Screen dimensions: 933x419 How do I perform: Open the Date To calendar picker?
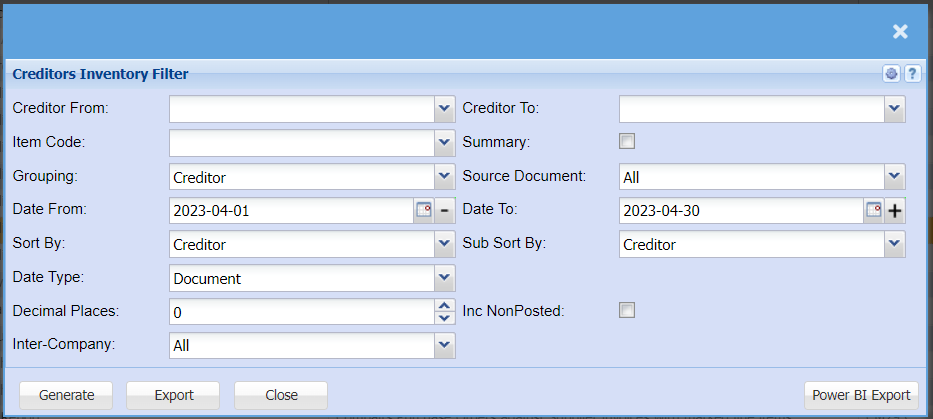873,210
